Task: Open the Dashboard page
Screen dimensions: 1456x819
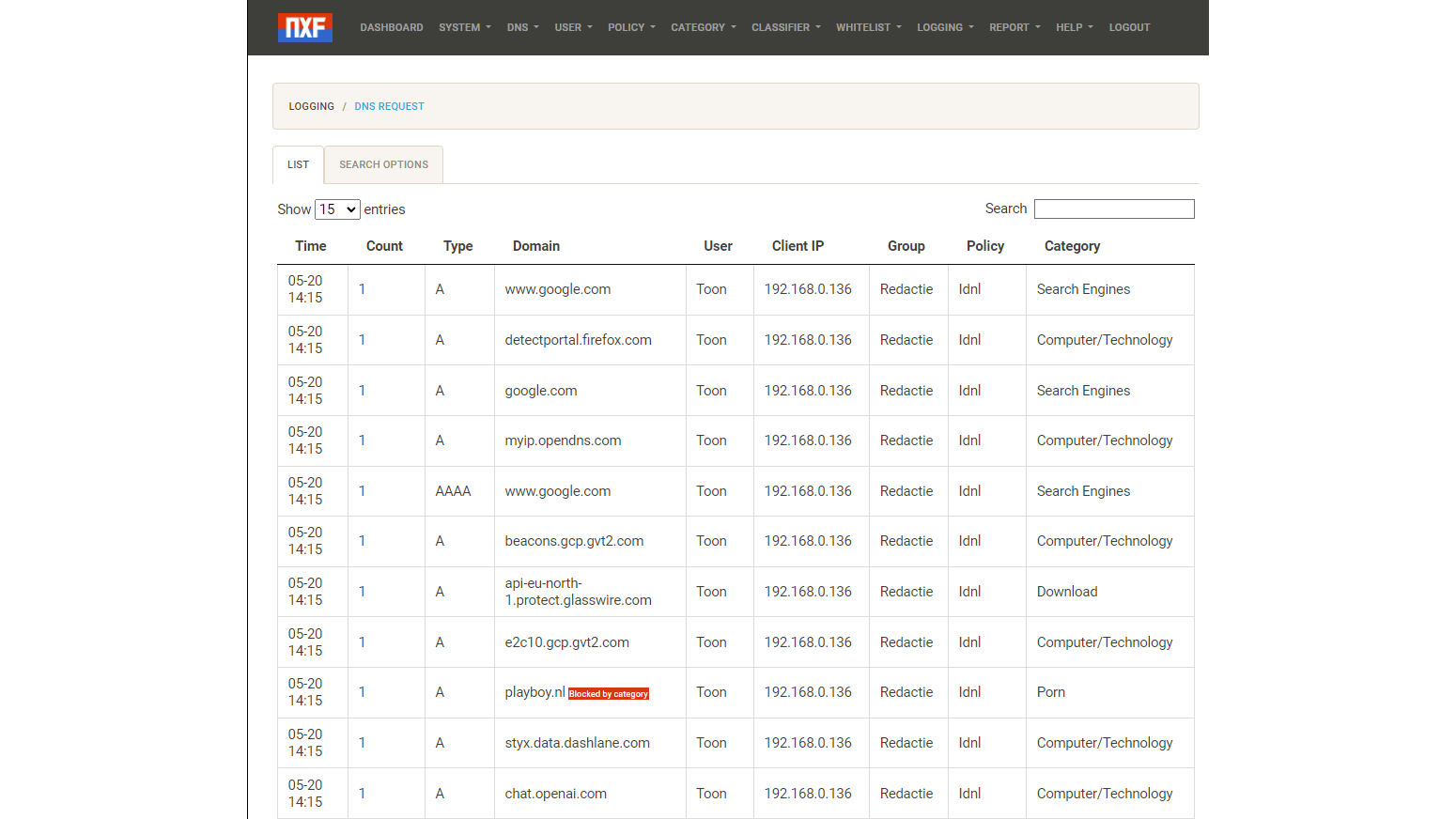Action: click(x=391, y=27)
